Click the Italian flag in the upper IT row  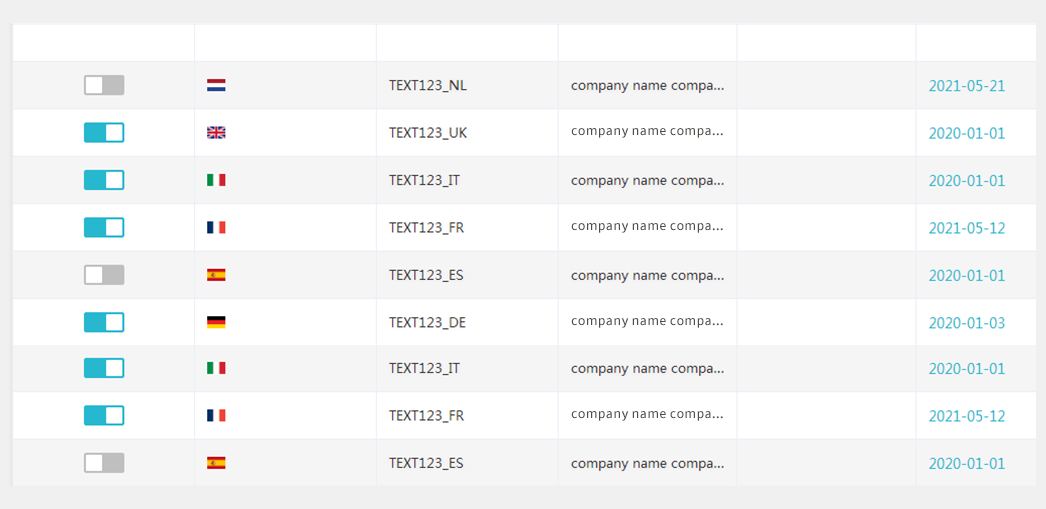tap(216, 180)
